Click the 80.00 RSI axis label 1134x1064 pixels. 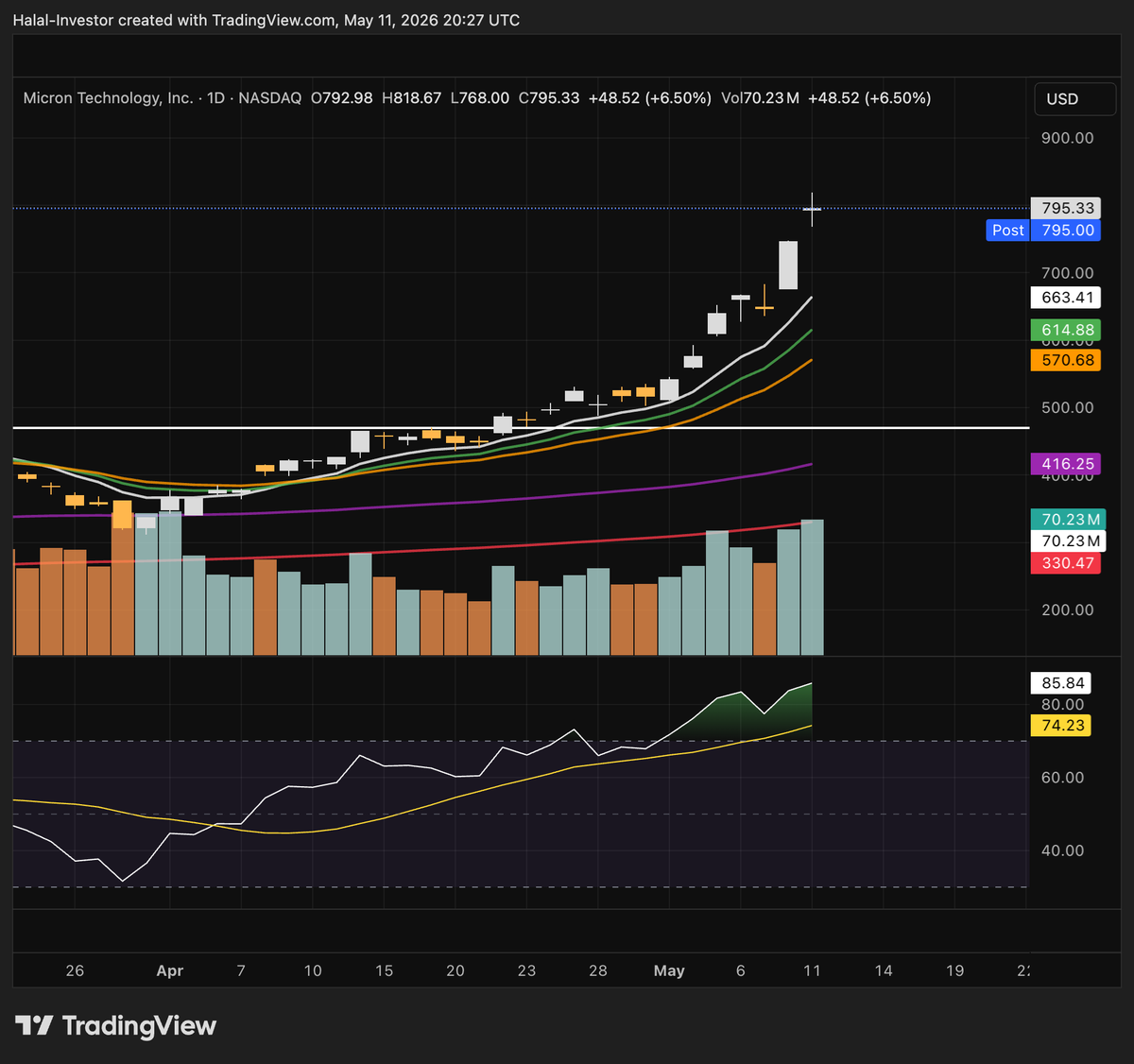click(1063, 705)
